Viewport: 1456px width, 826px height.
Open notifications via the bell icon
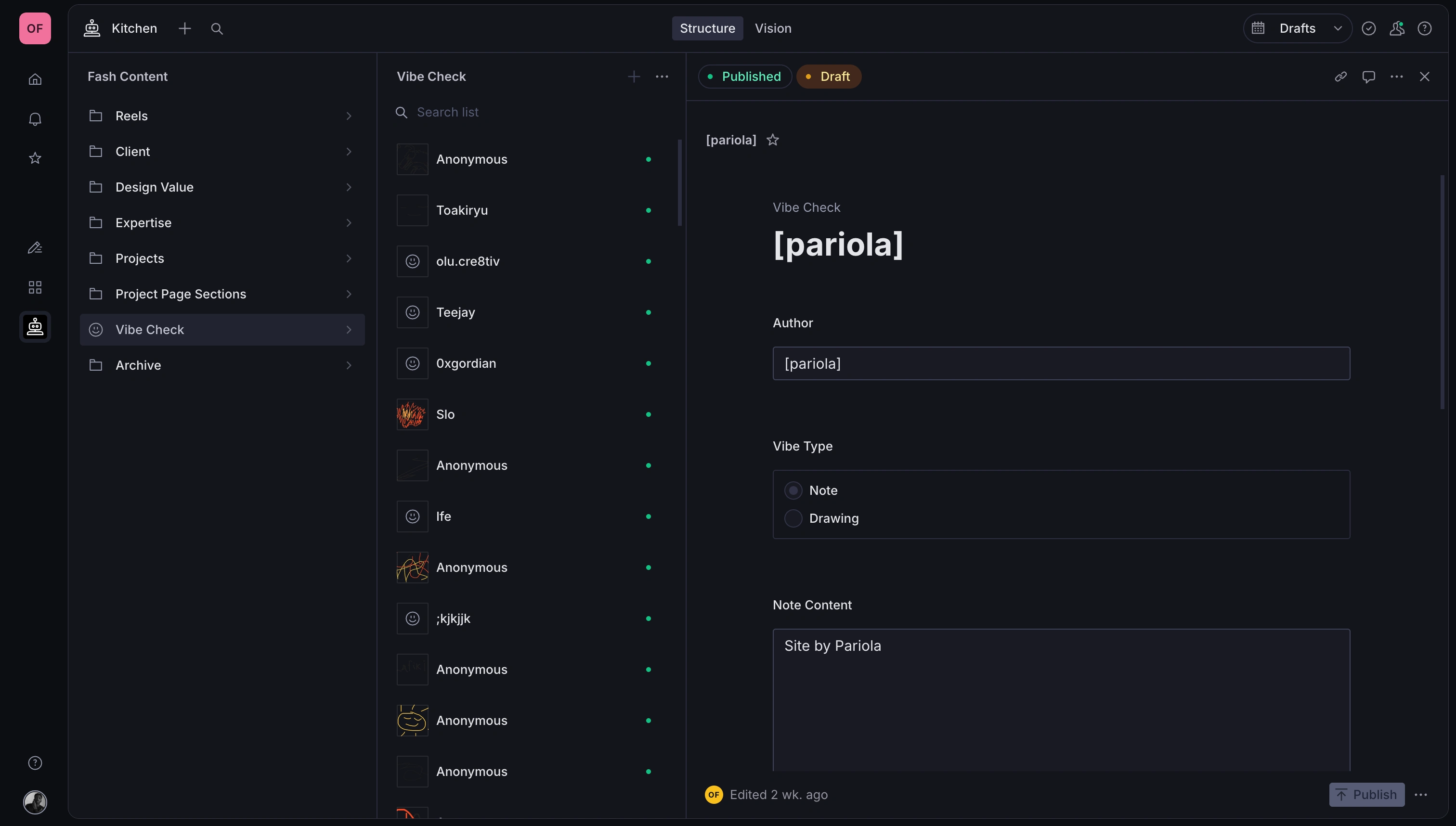(x=35, y=118)
